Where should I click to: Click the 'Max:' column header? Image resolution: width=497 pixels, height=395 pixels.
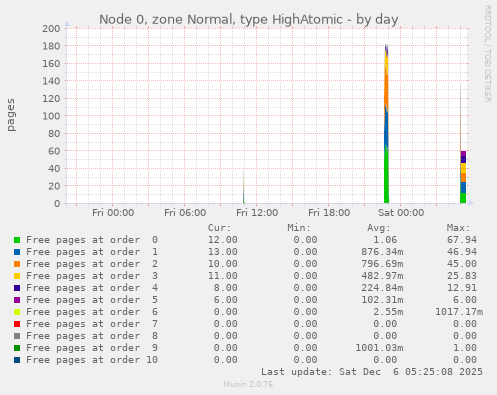(x=458, y=228)
